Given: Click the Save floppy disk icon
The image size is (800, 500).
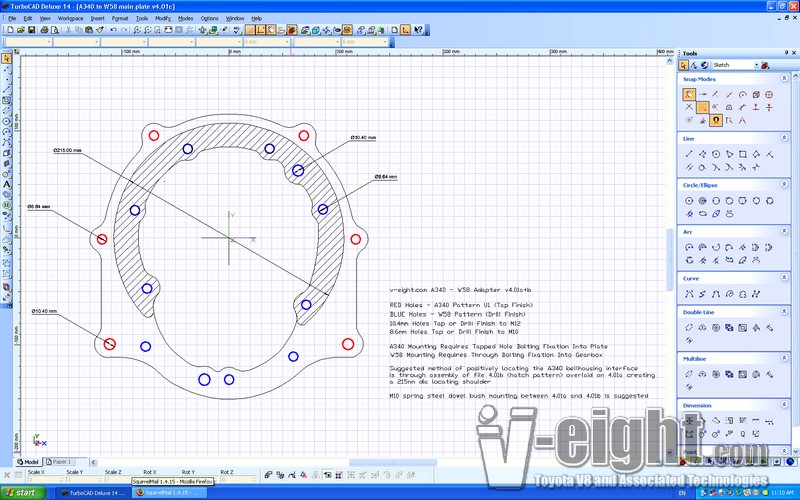Looking at the screenshot, I should [x=32, y=30].
